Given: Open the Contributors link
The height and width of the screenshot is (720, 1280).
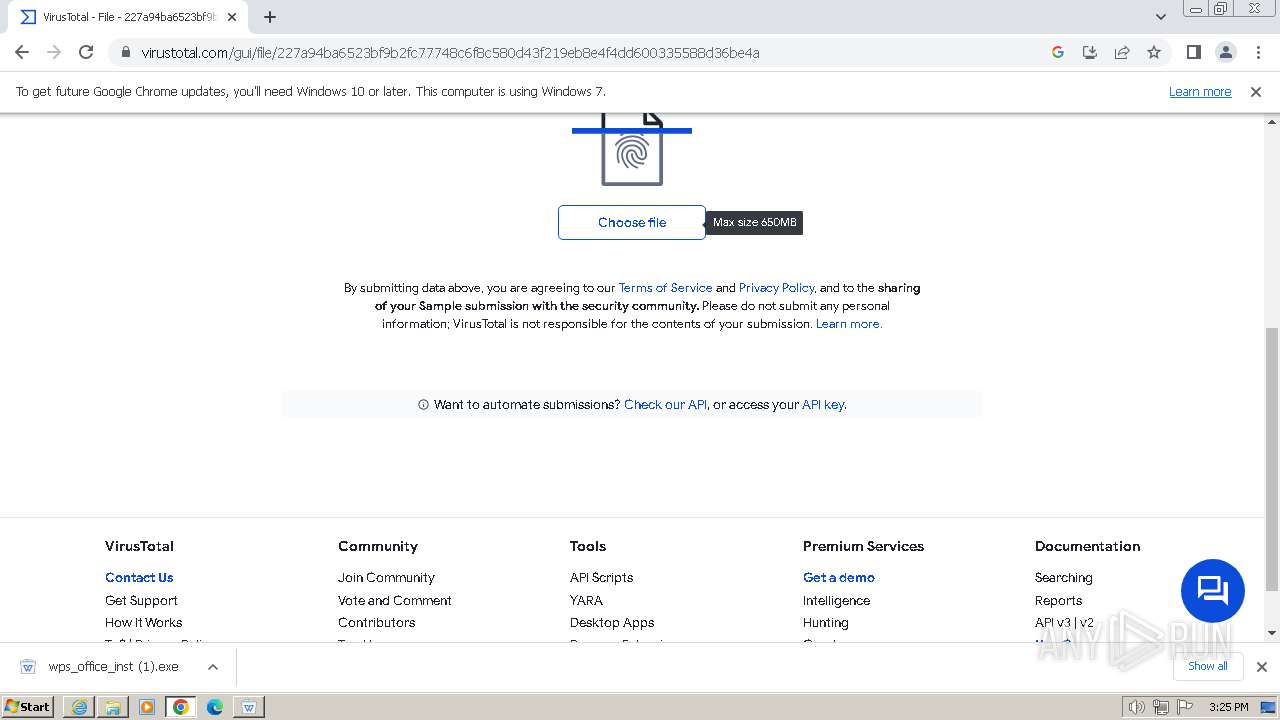Looking at the screenshot, I should click(376, 623).
